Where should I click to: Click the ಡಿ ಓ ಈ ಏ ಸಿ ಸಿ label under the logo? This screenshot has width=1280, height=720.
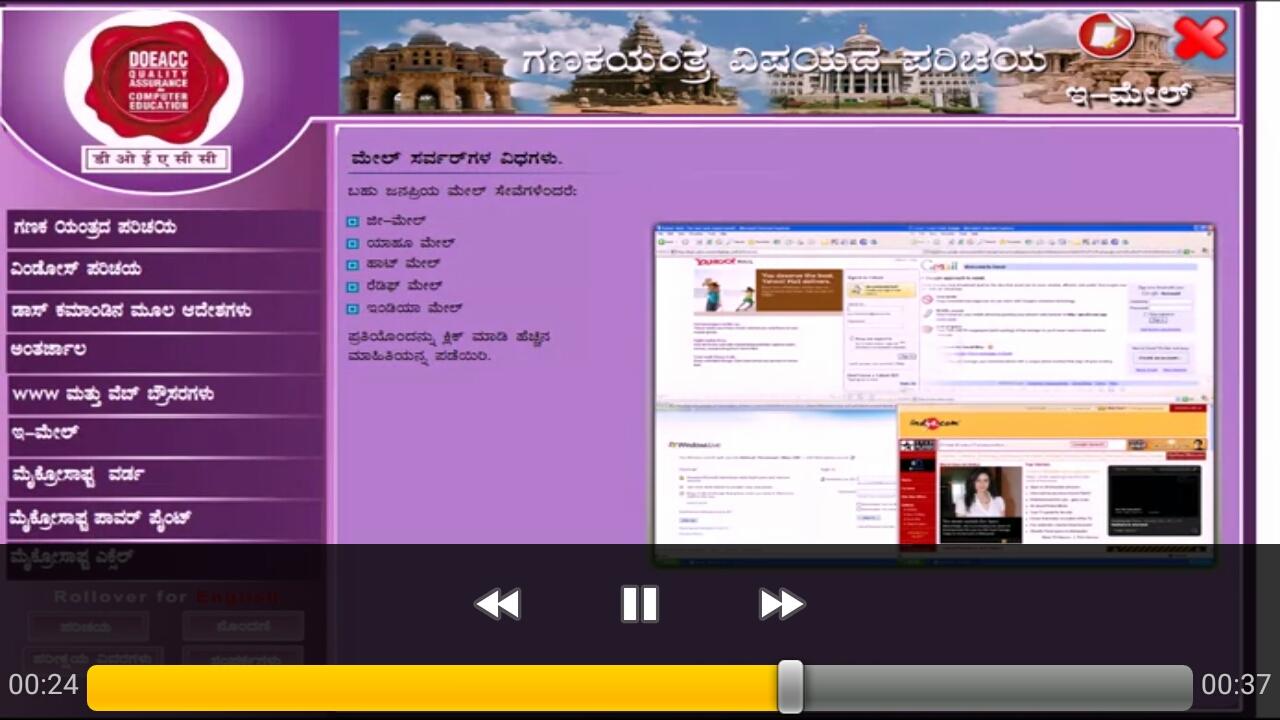point(156,159)
